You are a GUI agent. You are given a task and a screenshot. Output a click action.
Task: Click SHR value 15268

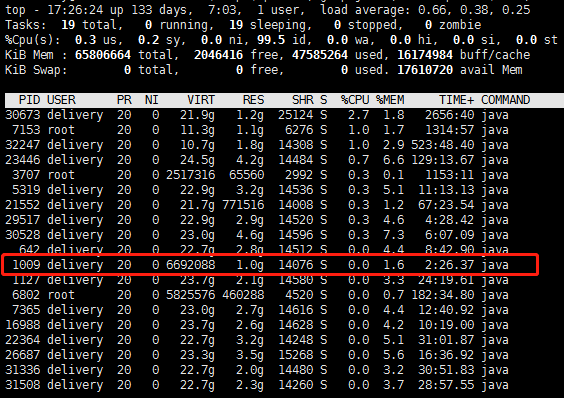pos(296,355)
